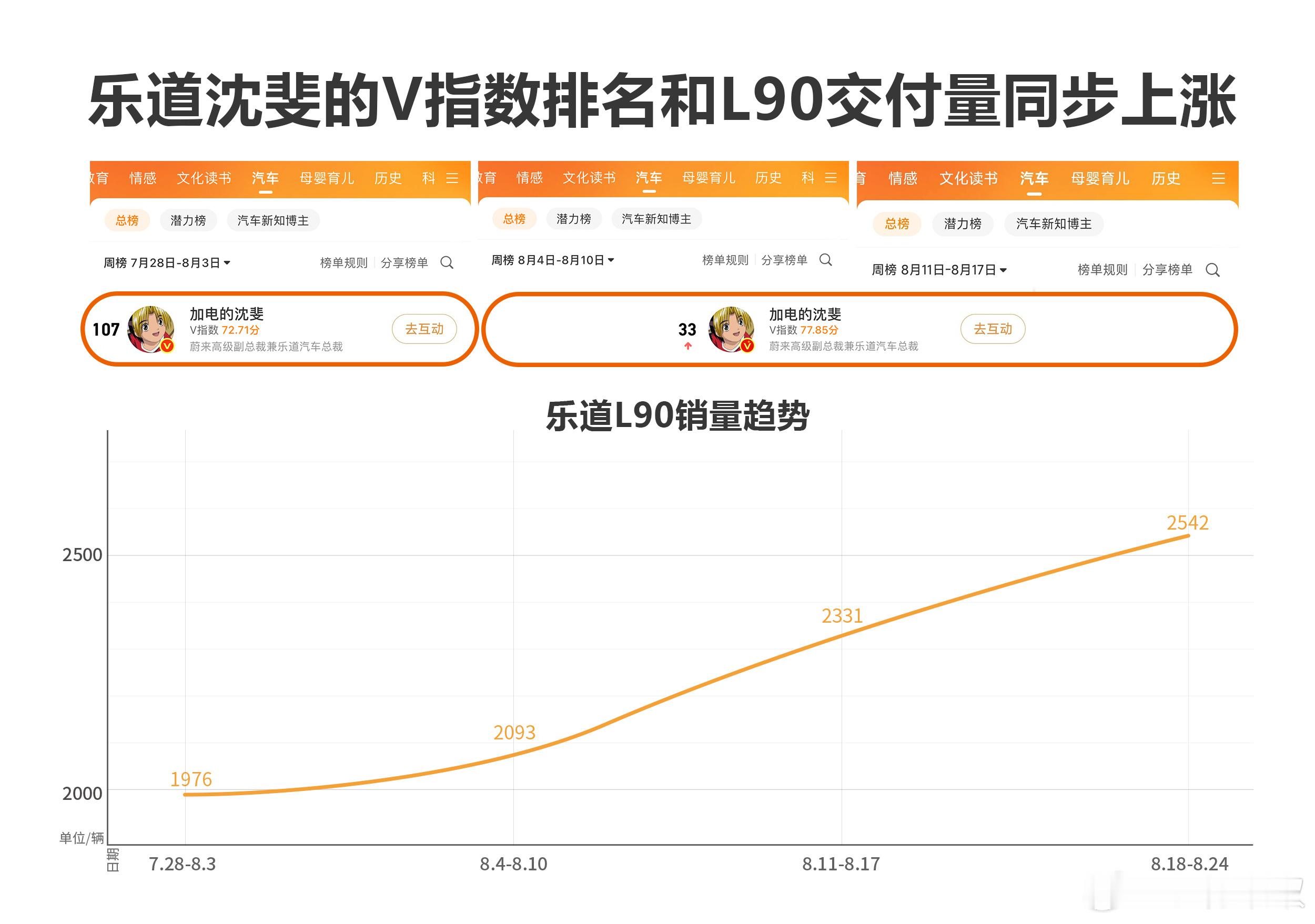Select 情感 tab in first panel
The height and width of the screenshot is (924, 1315).
tap(143, 178)
